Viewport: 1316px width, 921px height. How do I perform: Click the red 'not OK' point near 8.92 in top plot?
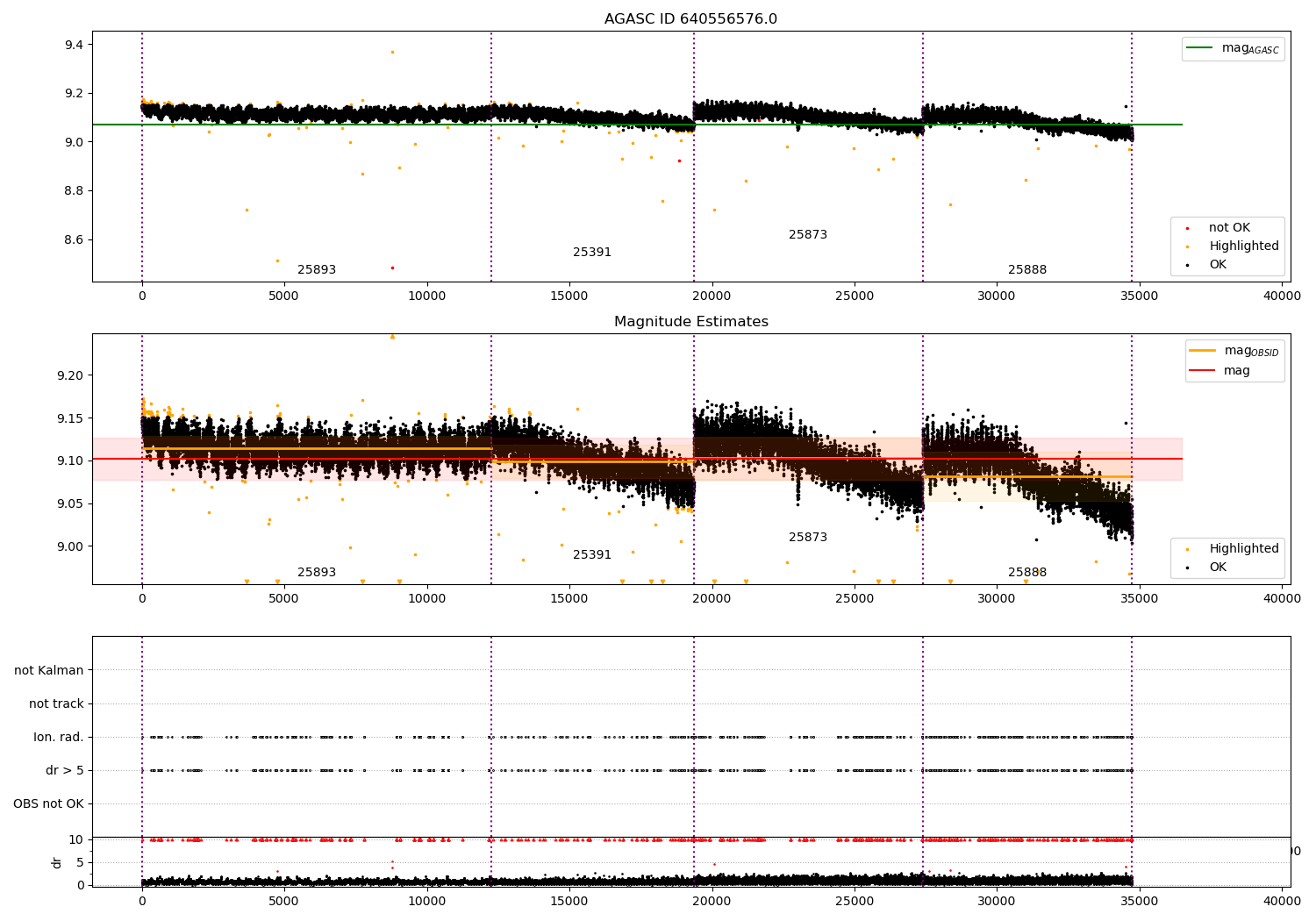pos(679,161)
